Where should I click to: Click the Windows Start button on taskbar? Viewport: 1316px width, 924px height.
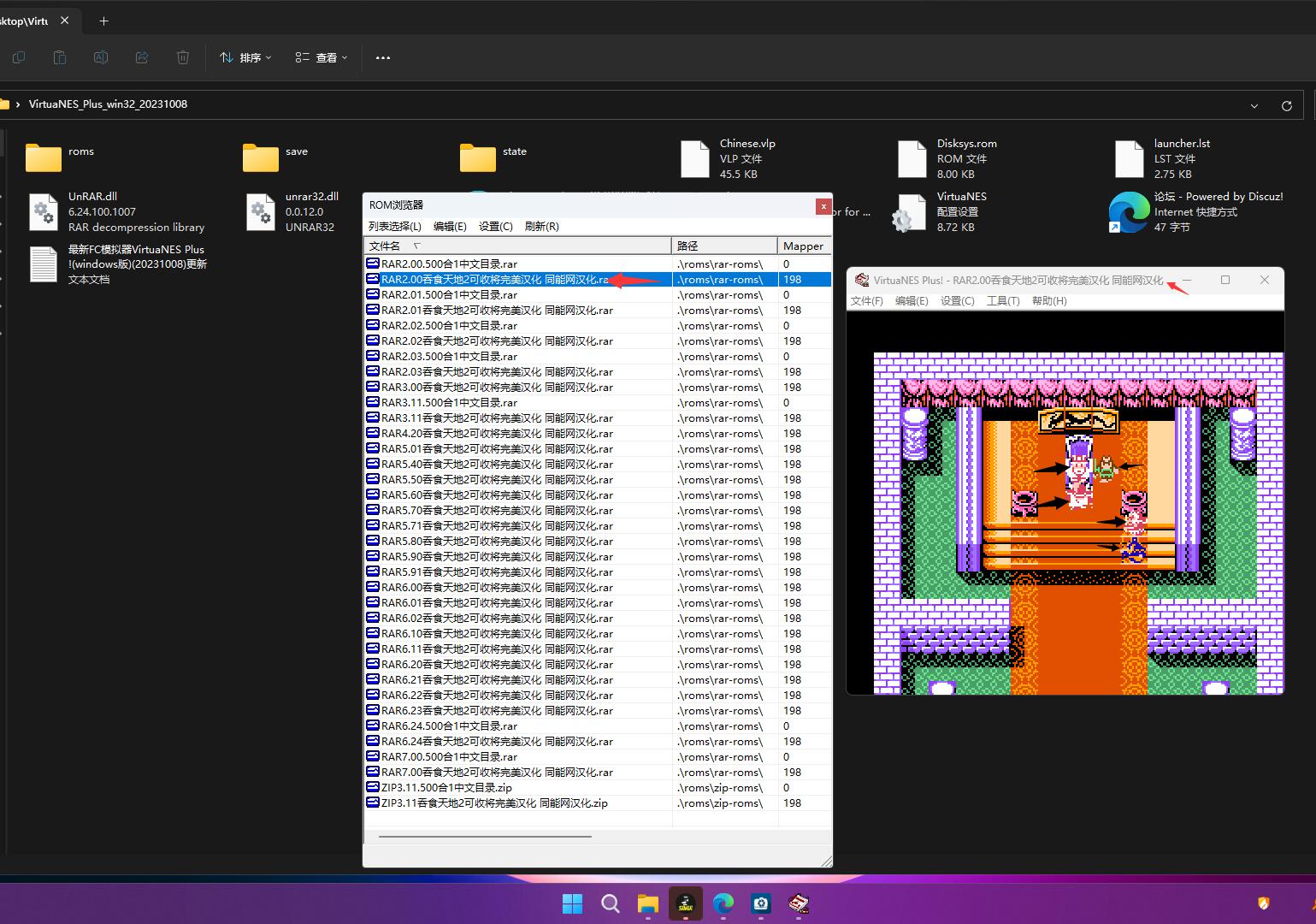tap(572, 903)
